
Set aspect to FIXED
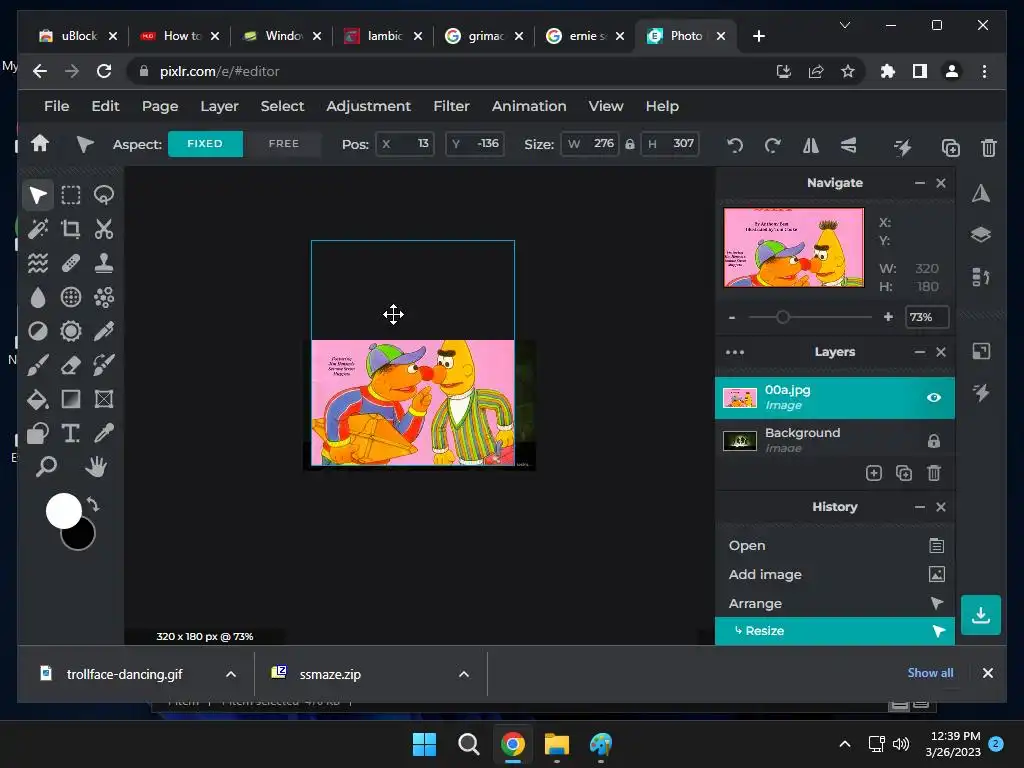(205, 144)
